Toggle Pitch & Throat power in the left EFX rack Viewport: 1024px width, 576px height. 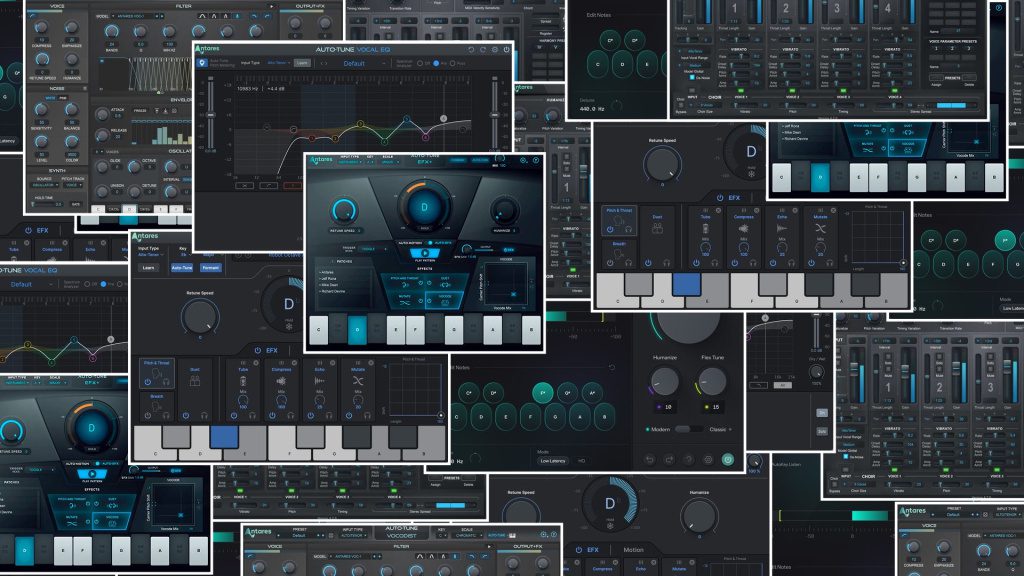148,382
